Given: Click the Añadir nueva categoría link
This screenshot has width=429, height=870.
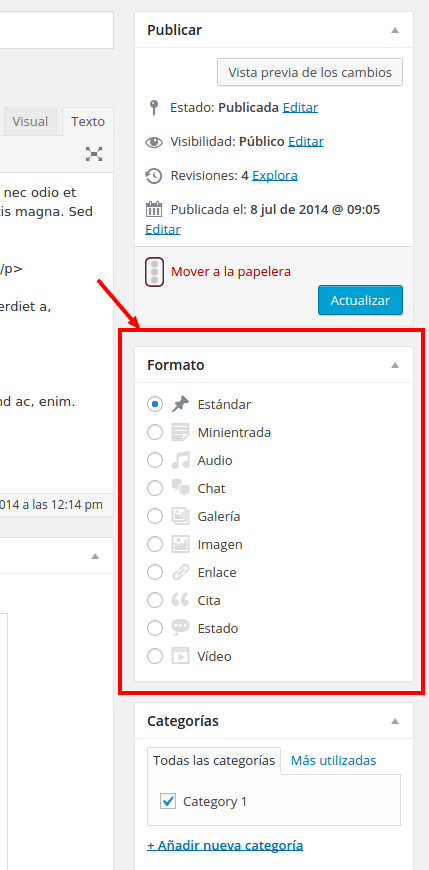Looking at the screenshot, I should (225, 846).
